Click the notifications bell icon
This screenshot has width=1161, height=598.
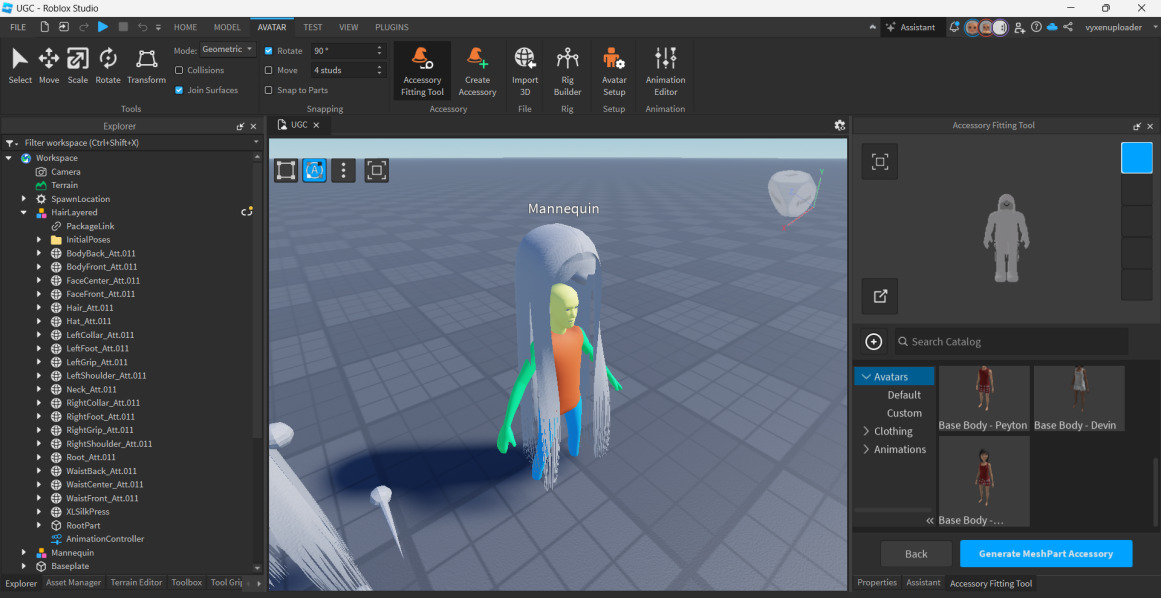[x=954, y=27]
